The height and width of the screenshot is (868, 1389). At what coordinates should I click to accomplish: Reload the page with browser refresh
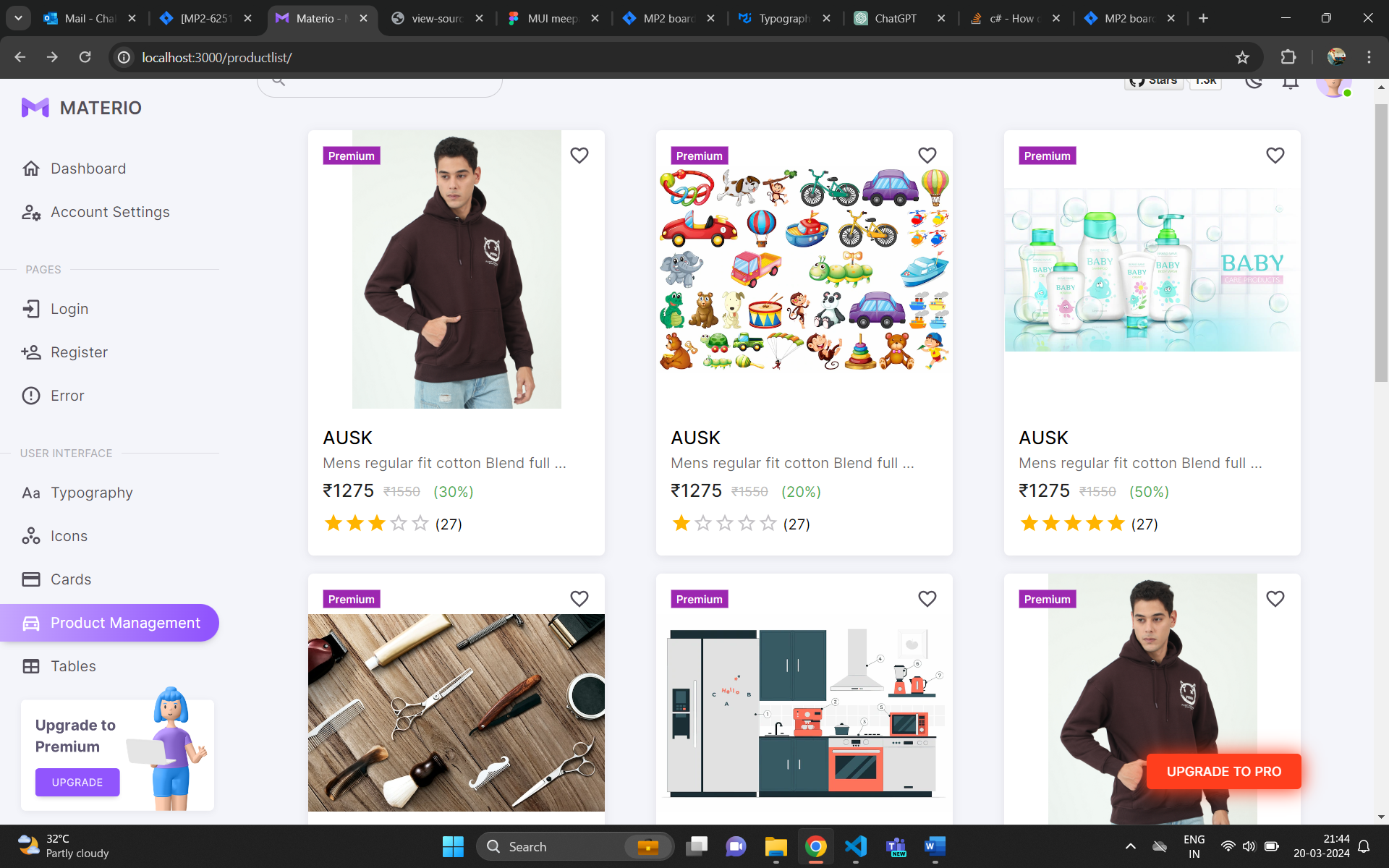(x=85, y=57)
